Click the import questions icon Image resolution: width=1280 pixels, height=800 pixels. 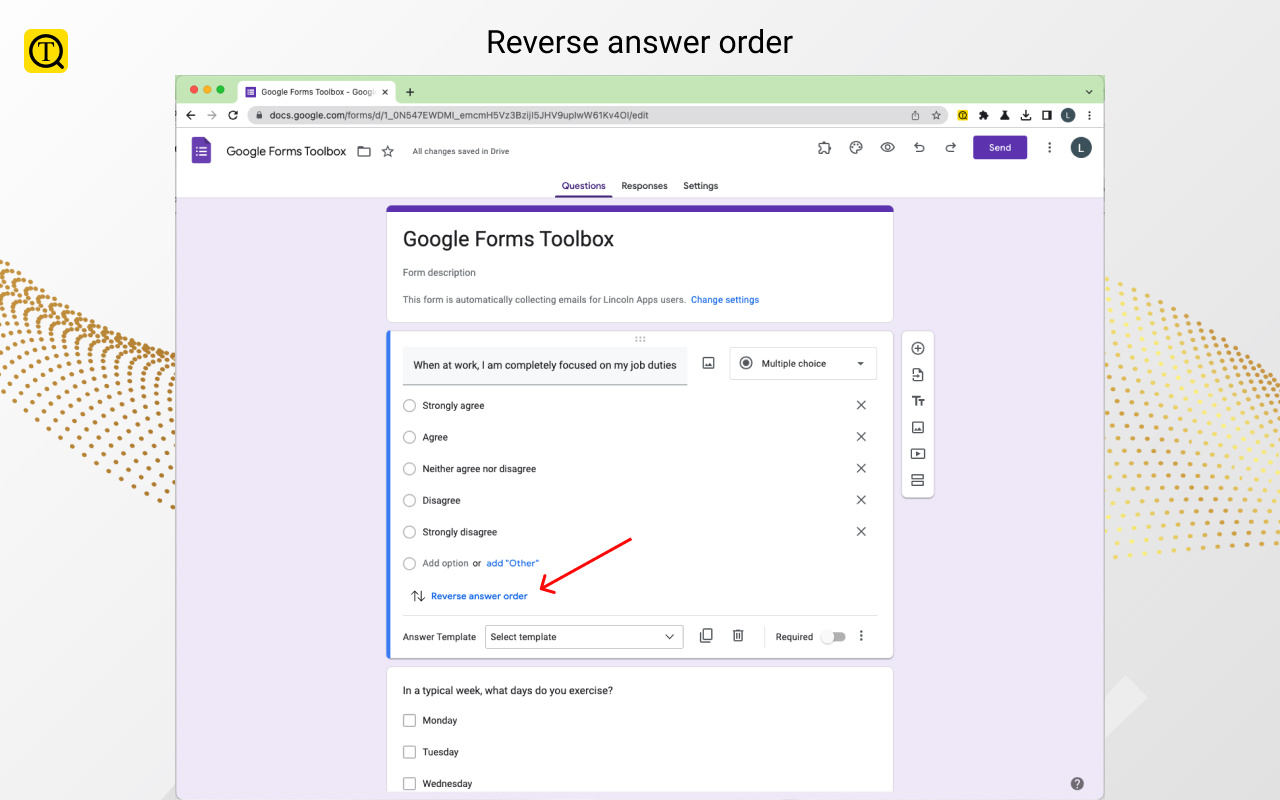click(918, 375)
